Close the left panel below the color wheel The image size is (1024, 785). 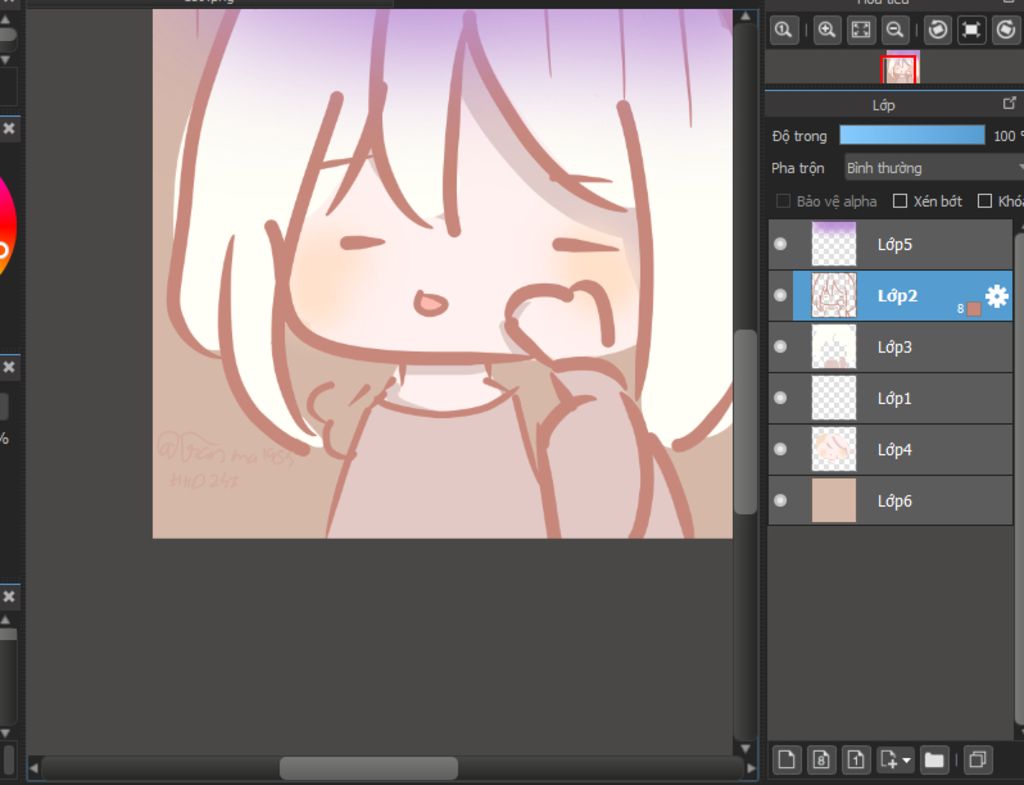[x=9, y=367]
